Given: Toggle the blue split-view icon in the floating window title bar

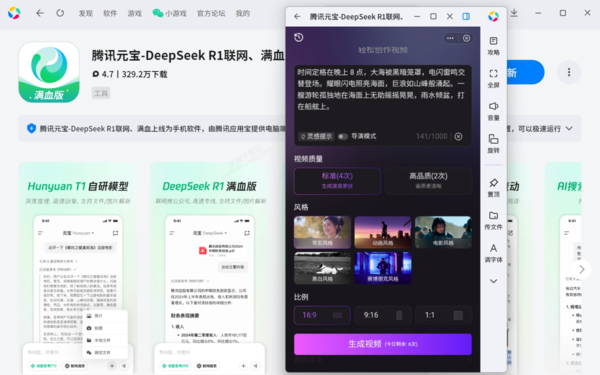Looking at the screenshot, I should [x=466, y=16].
